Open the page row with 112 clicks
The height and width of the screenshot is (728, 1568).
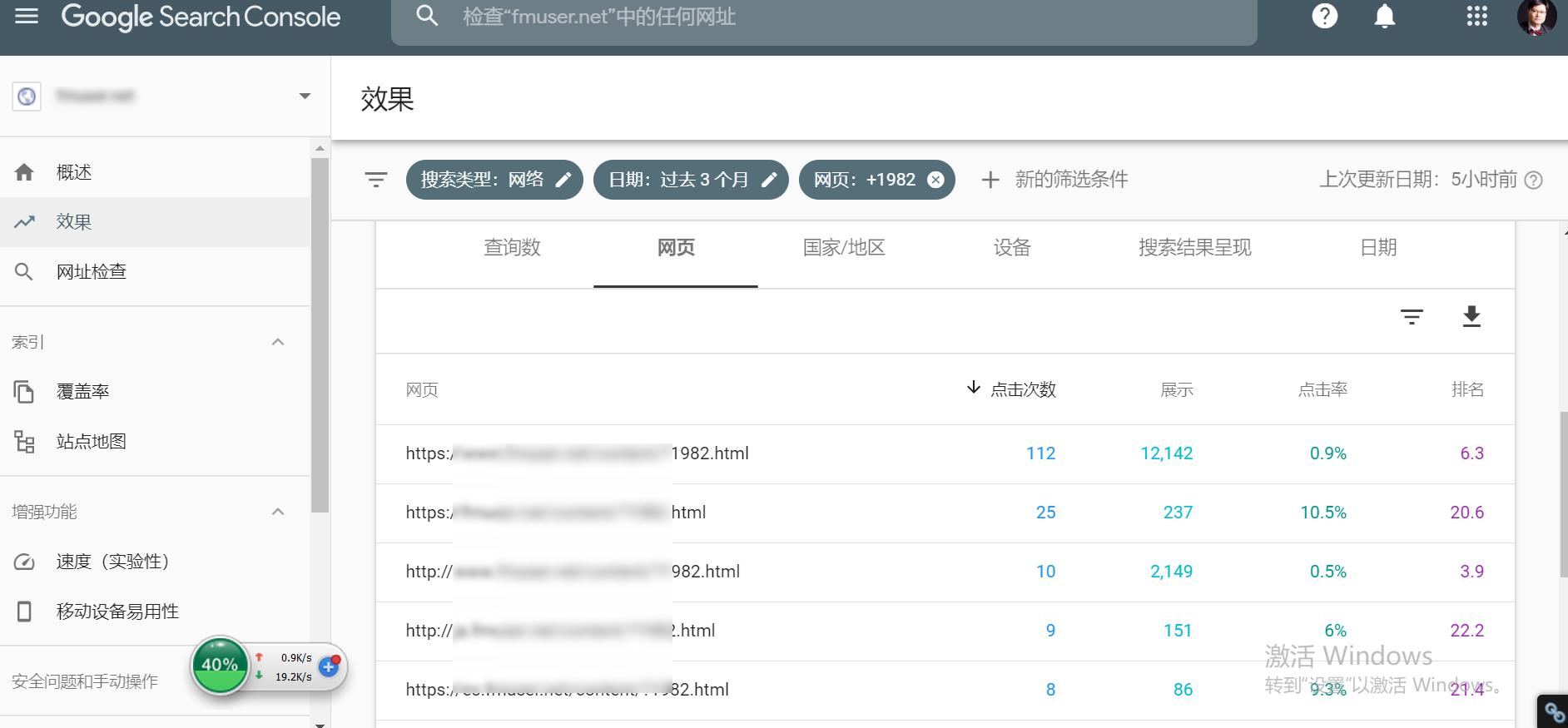point(945,453)
